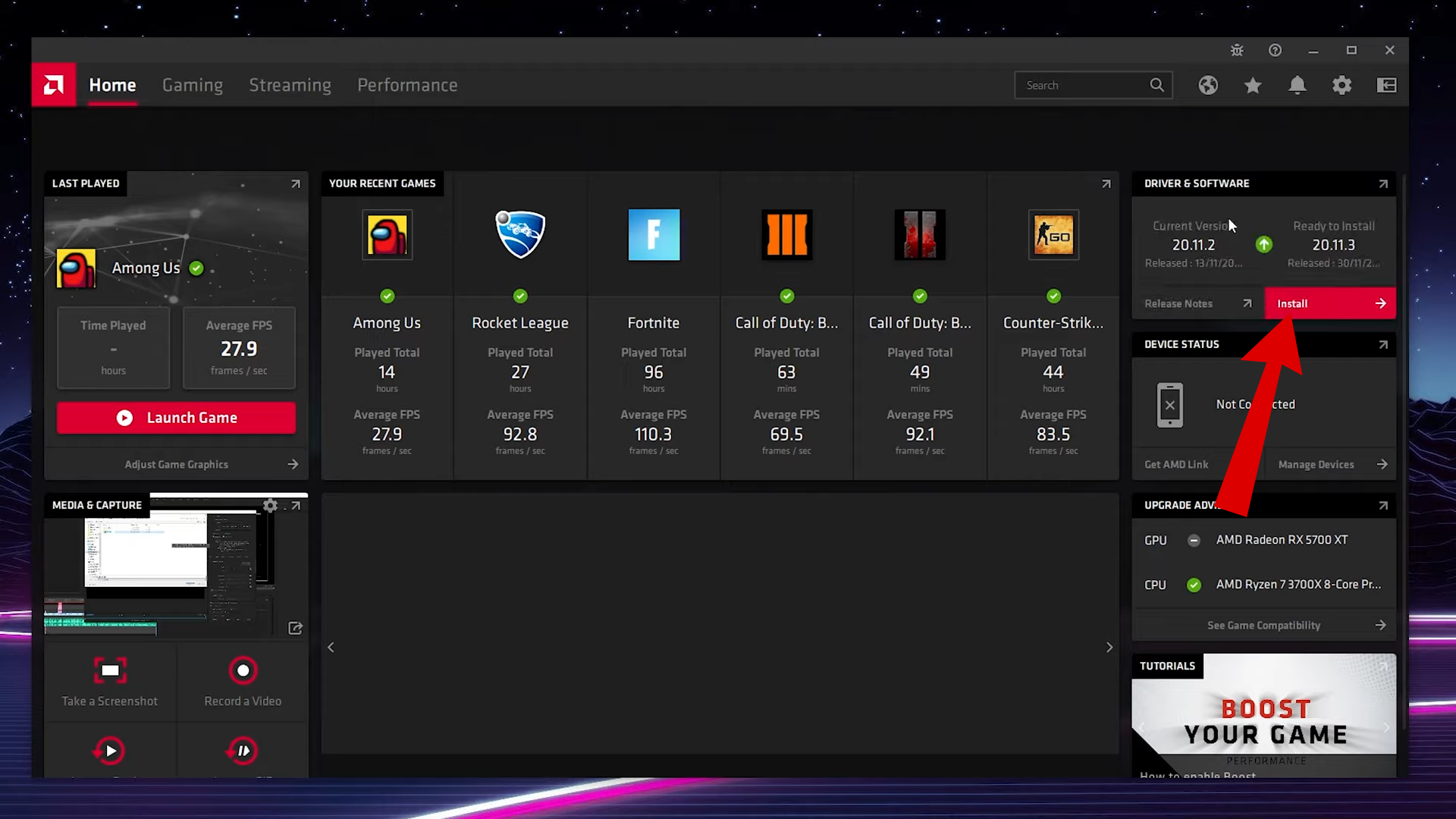Expand the Driver & Software panel
1456x819 pixels.
(x=1383, y=184)
